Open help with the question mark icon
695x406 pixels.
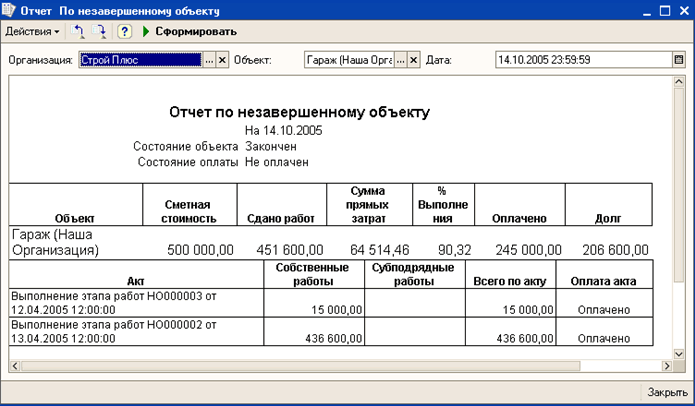(x=125, y=32)
